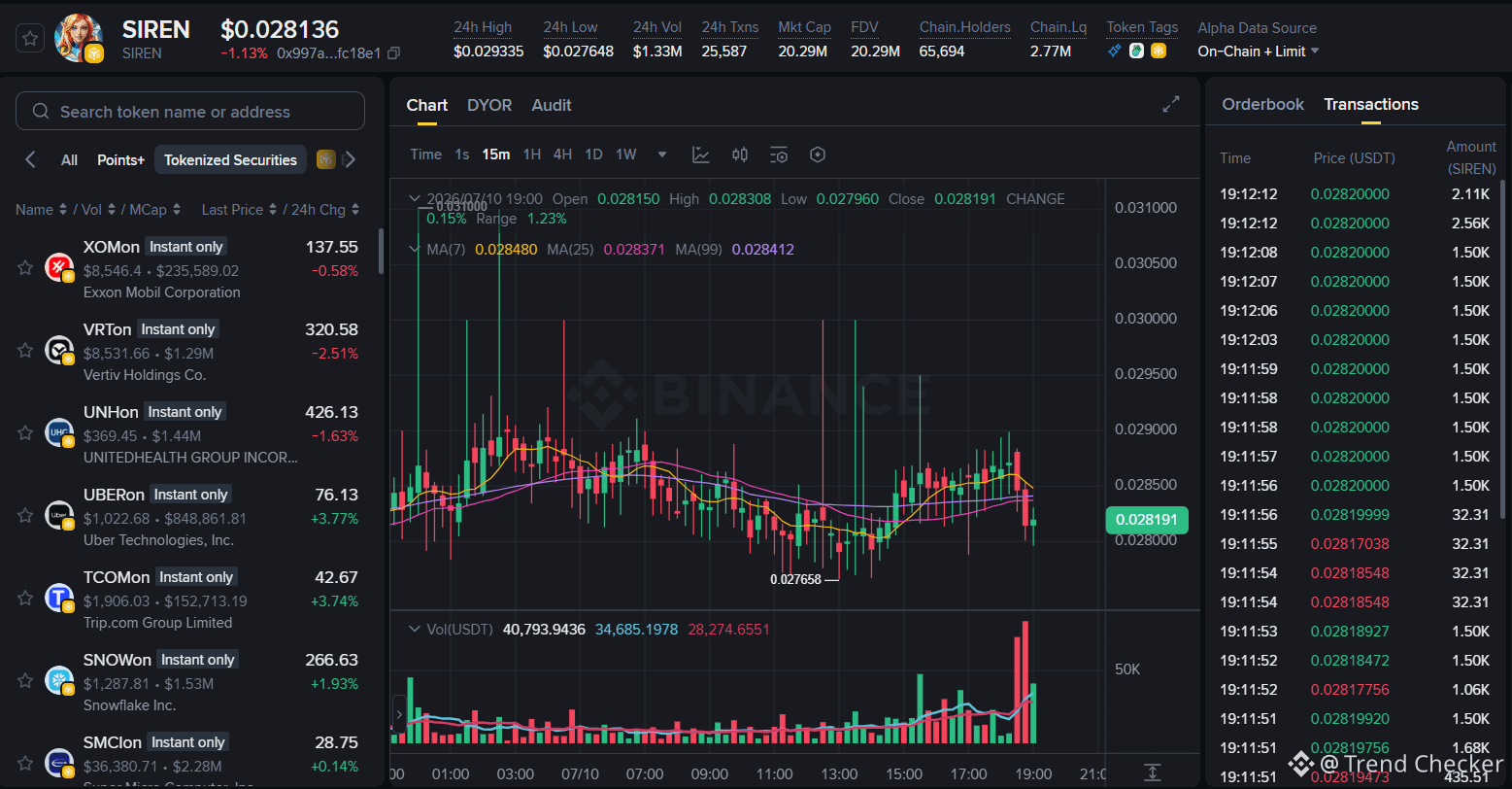The image size is (1512, 789).
Task: Open the VRTon token logo
Action: tap(59, 350)
